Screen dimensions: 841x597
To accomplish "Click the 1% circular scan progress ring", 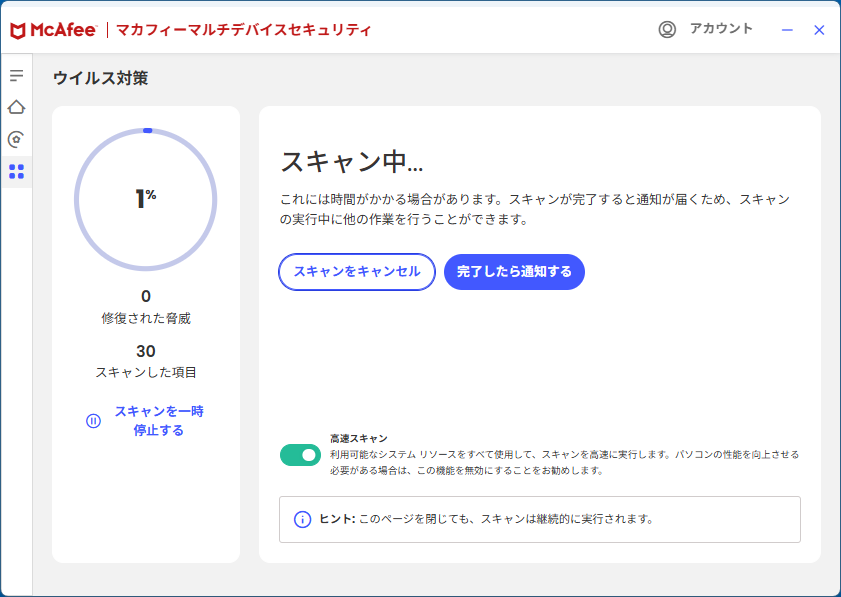I will pyautogui.click(x=146, y=199).
